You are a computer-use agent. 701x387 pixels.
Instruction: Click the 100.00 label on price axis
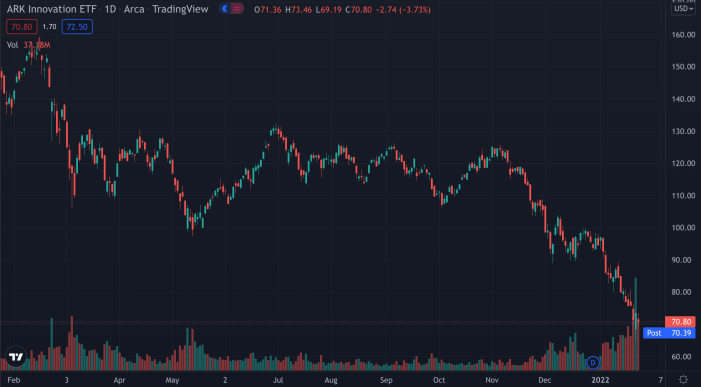[683, 228]
